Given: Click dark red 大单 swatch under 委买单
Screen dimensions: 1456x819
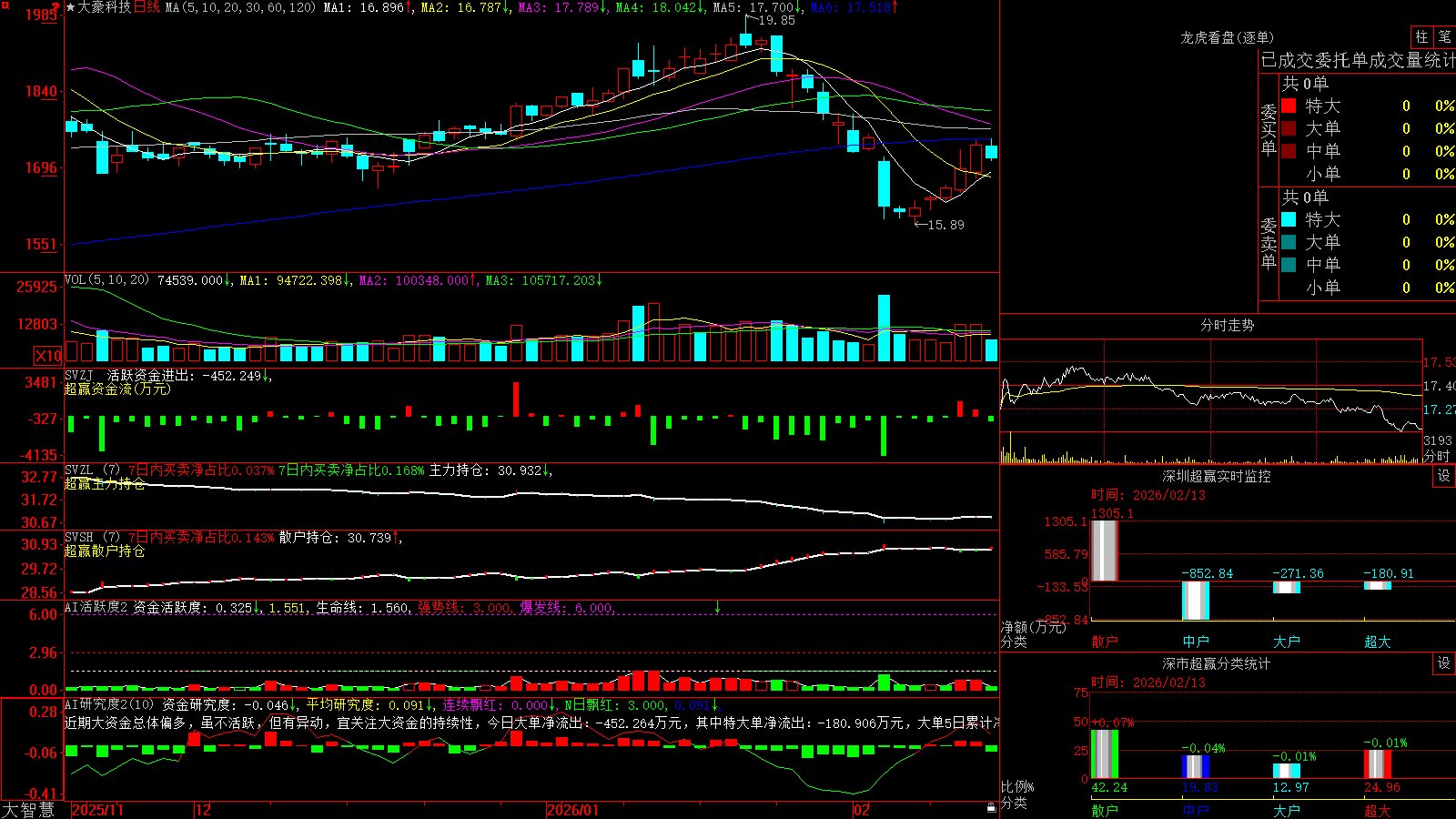Looking at the screenshot, I should (1289, 128).
